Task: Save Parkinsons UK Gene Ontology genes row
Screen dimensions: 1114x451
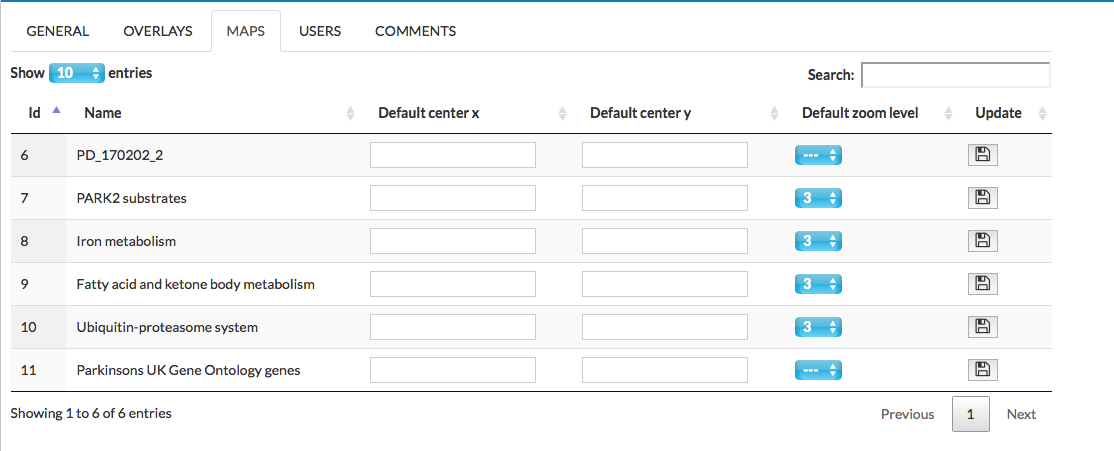Action: click(x=983, y=370)
